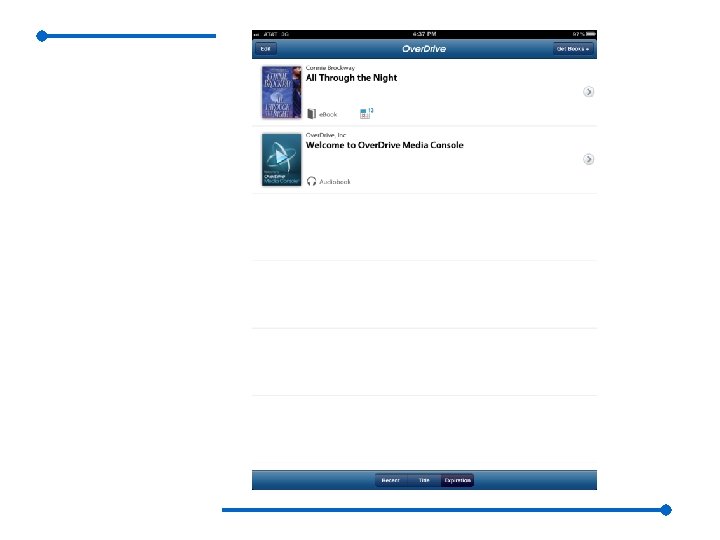Sort list by Expiration tab

(x=457, y=480)
